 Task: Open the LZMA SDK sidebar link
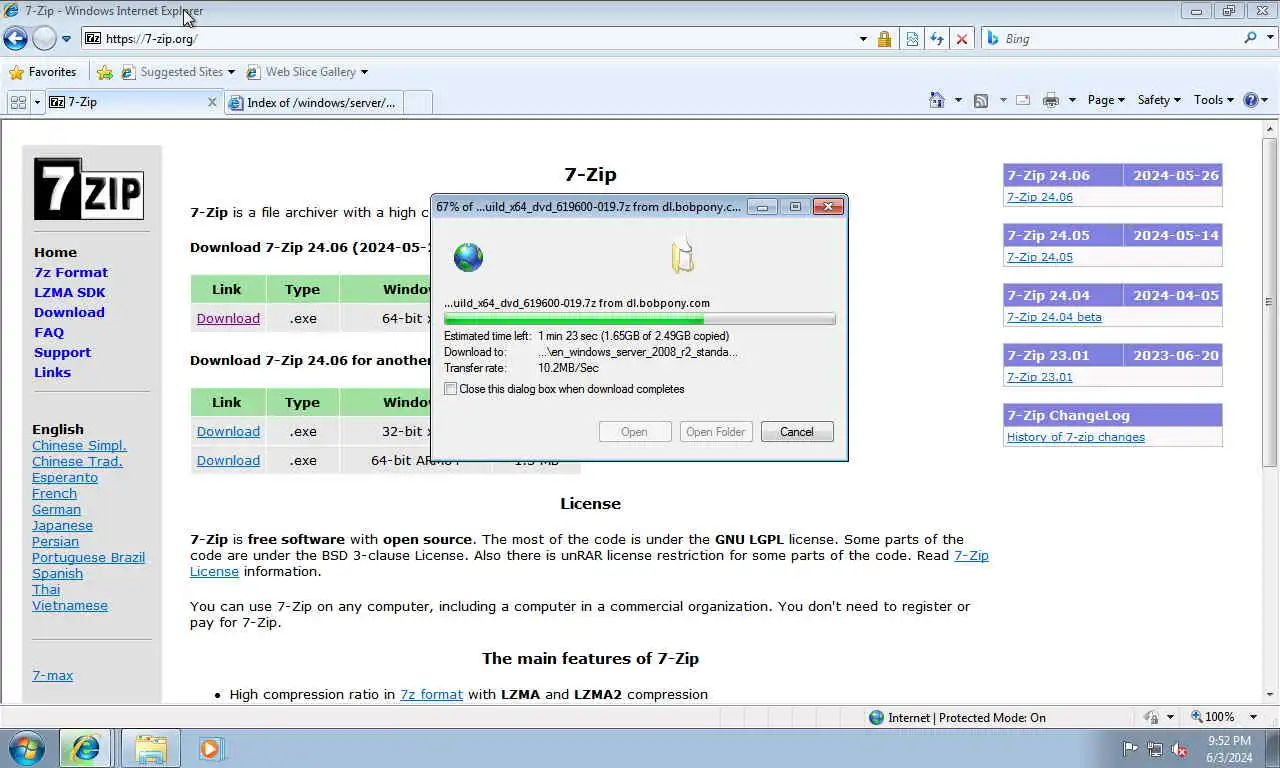[69, 292]
